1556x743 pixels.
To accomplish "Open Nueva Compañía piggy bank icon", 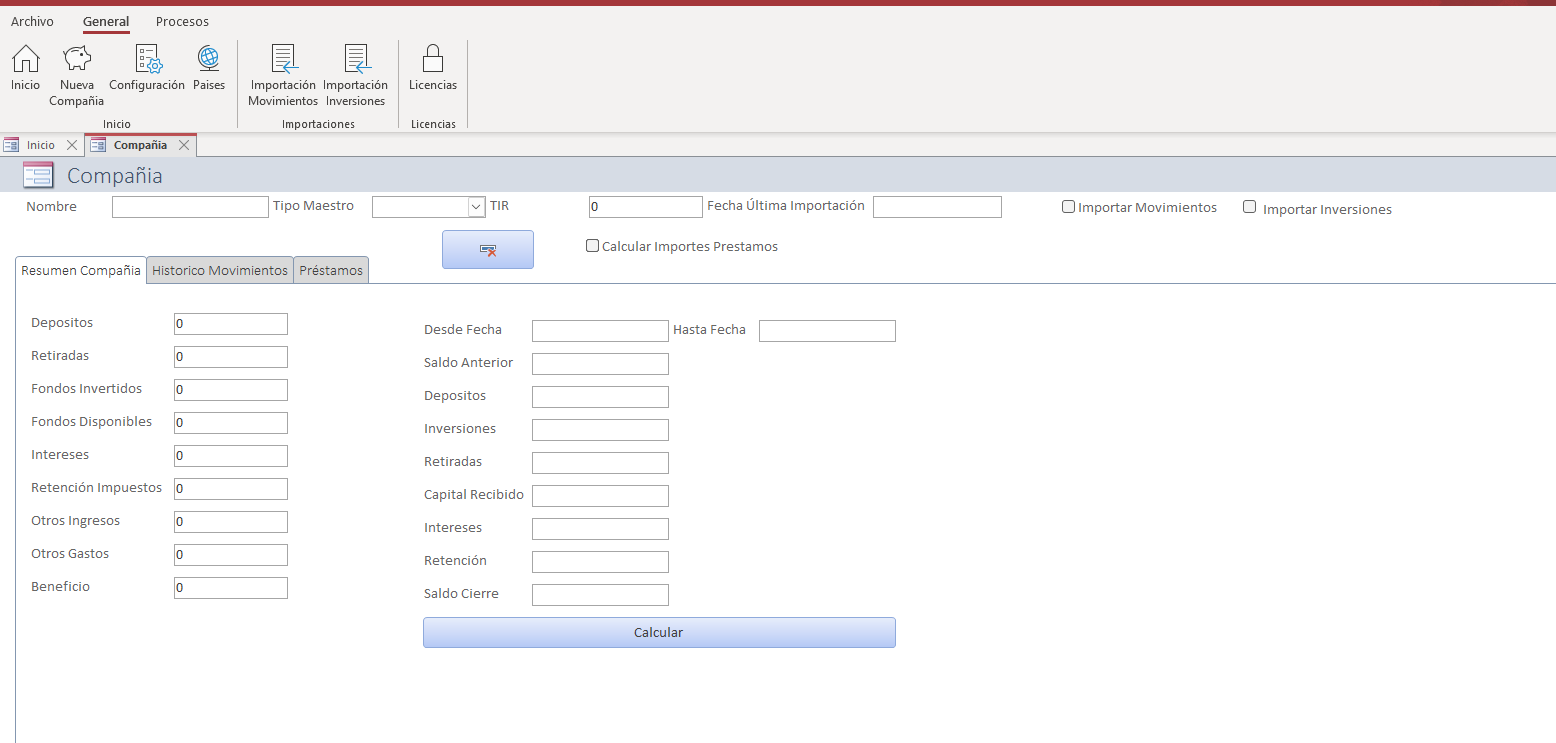I will pos(77,60).
